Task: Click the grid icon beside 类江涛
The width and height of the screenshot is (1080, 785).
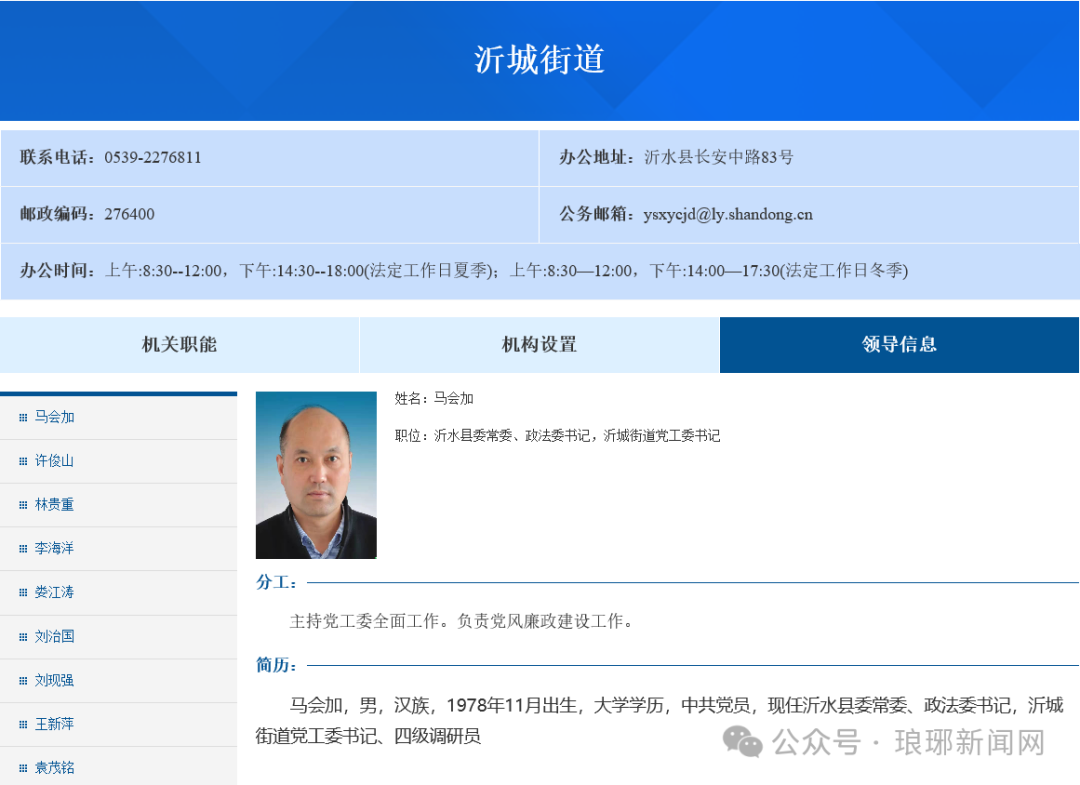Action: [x=23, y=592]
